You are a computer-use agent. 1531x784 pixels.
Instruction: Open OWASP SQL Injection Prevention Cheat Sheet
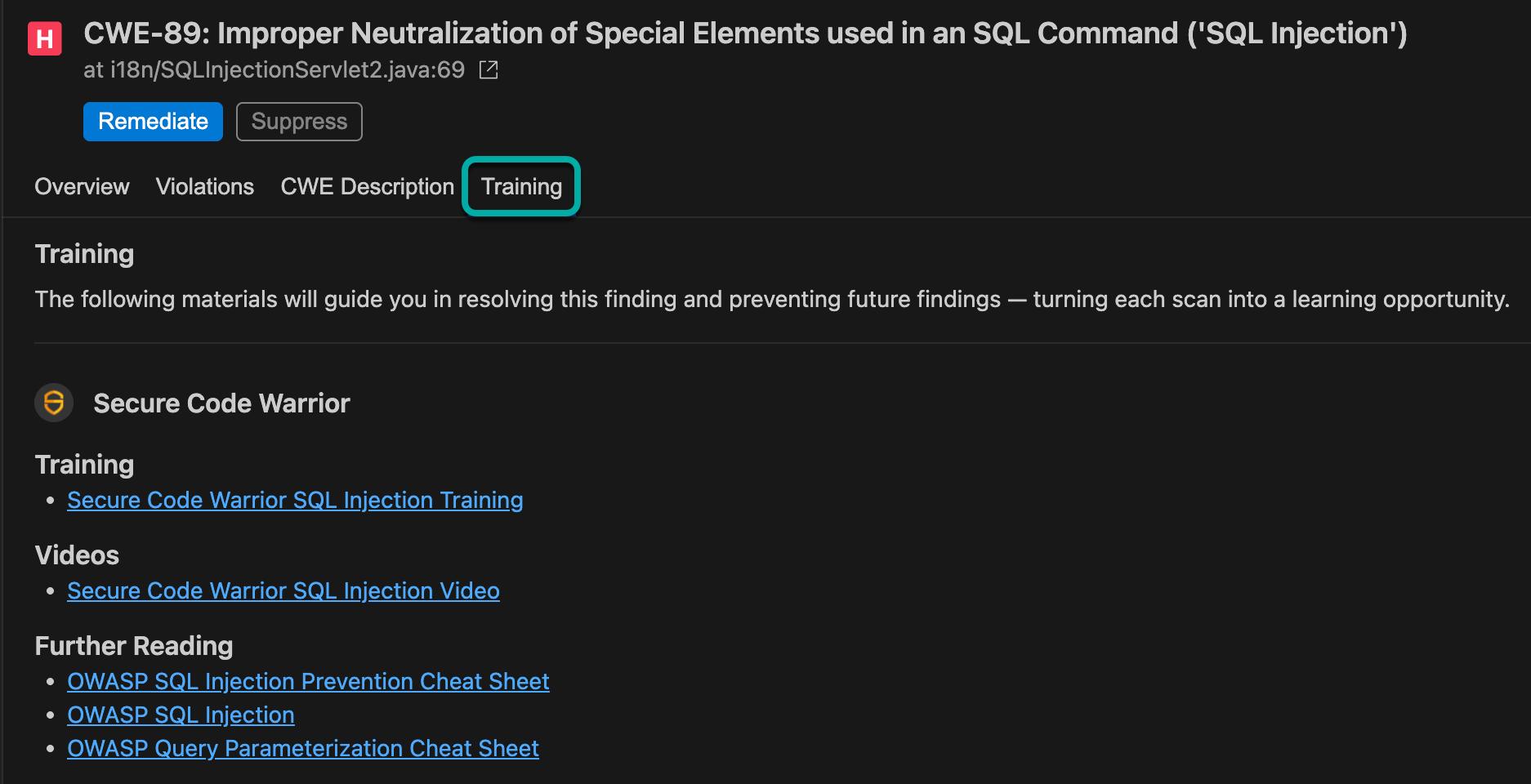pyautogui.click(x=308, y=681)
